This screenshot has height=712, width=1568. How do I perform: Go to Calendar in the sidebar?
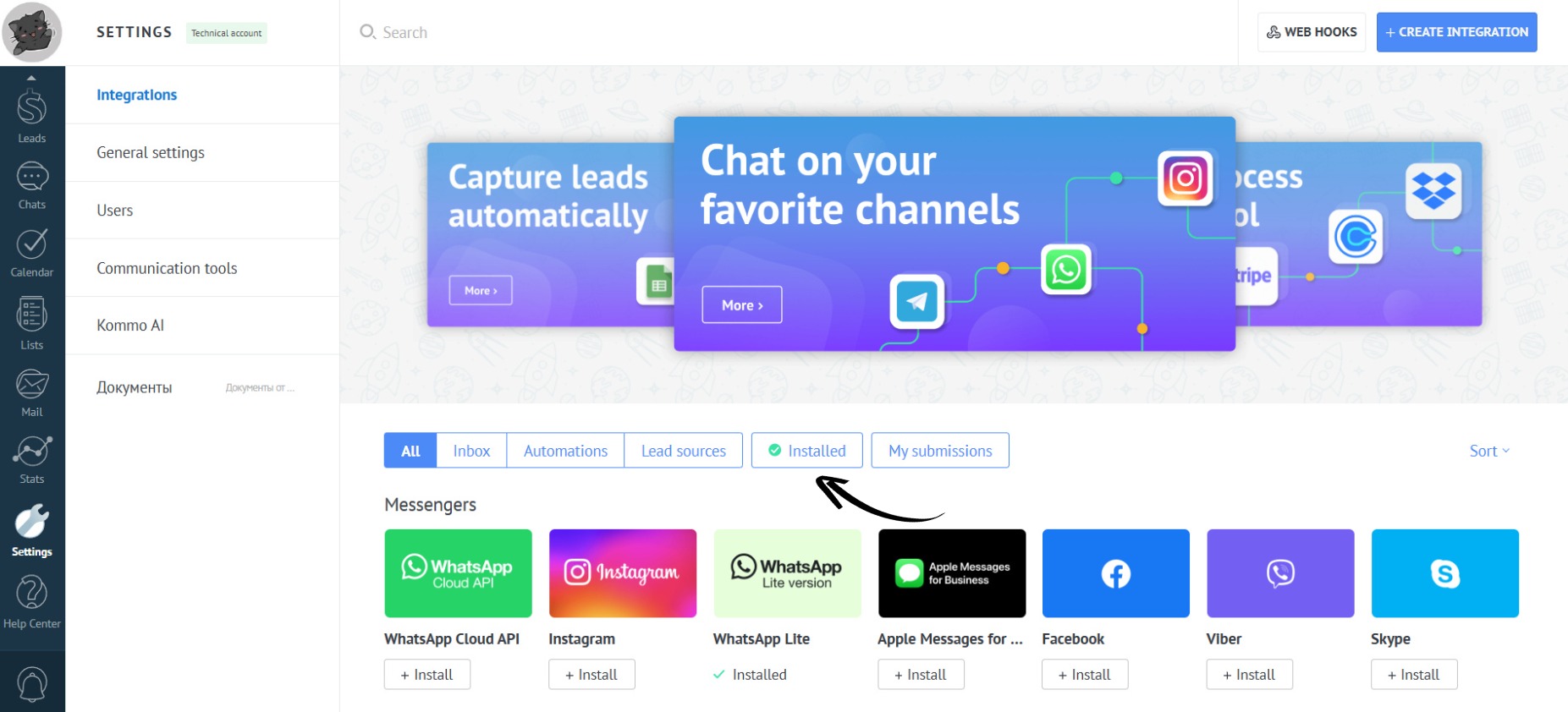click(x=31, y=253)
